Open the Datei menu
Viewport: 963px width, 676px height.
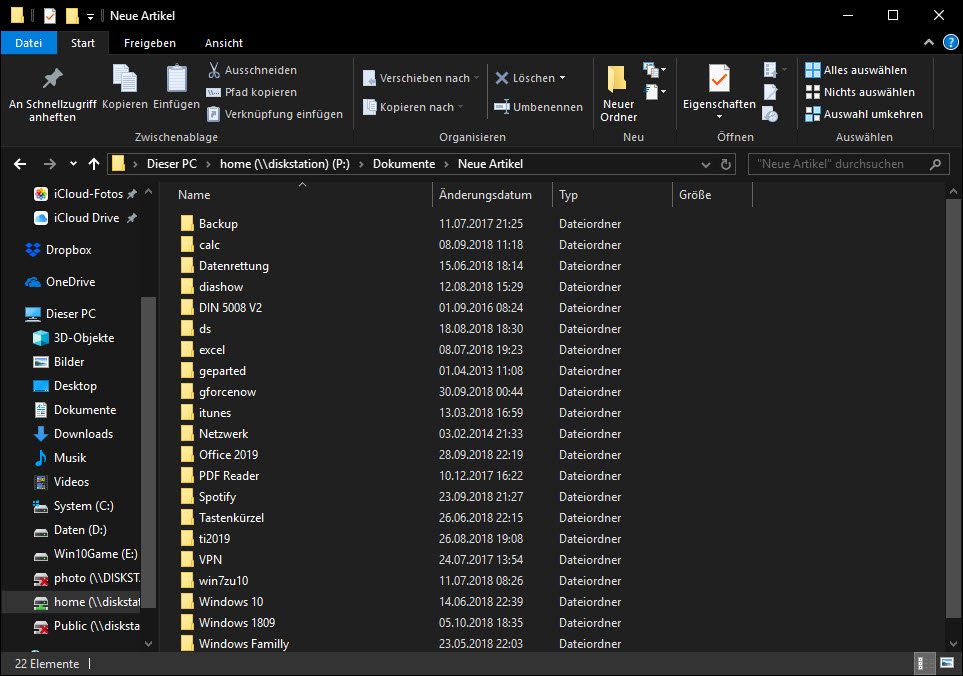point(29,43)
